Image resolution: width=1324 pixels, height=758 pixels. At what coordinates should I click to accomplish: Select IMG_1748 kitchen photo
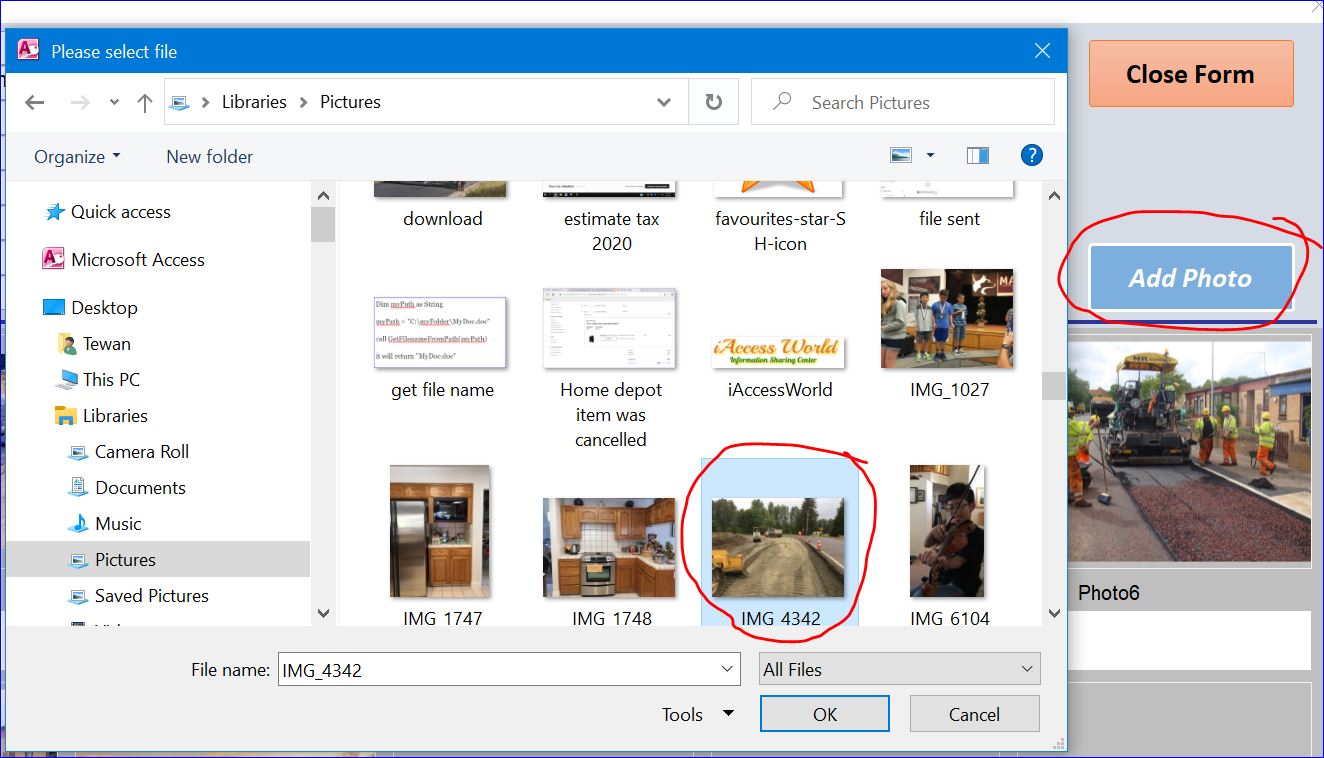tap(610, 560)
